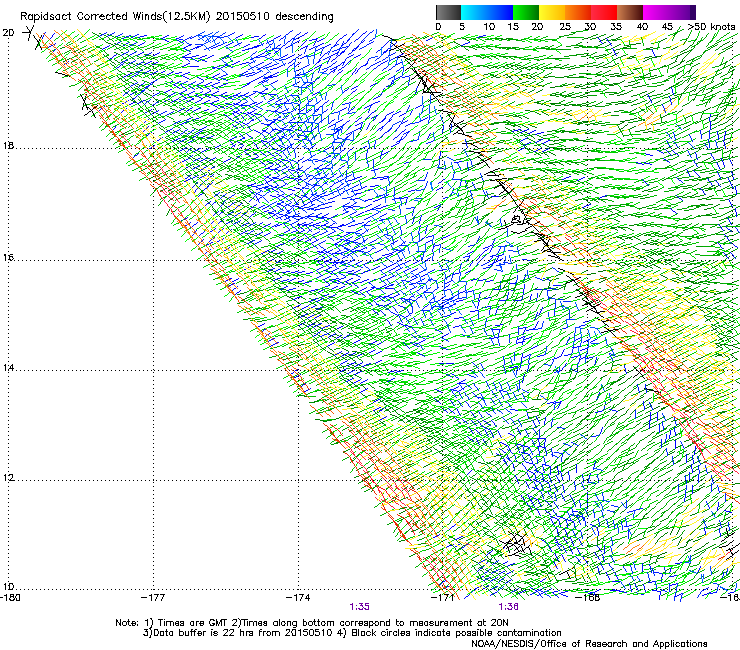Click the 'NOAA/NESDIS/Office of Research and Applications' credit
740x650 pixels.
click(589, 644)
